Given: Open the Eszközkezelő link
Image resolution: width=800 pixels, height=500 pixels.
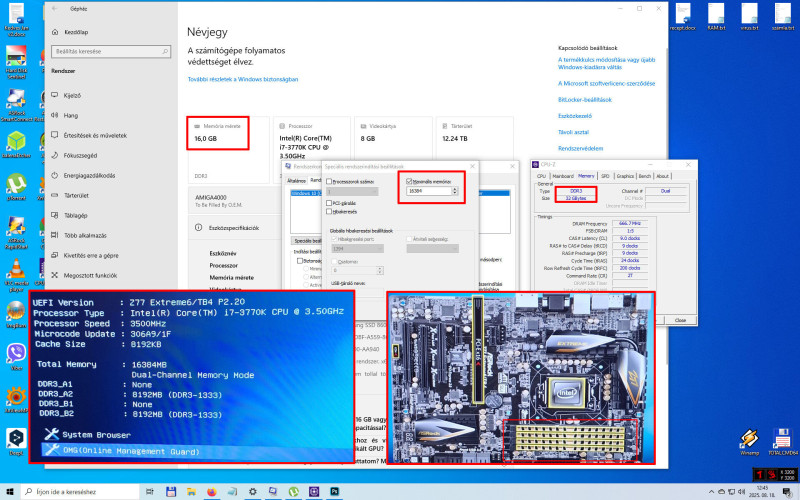Looking at the screenshot, I should 575,116.
